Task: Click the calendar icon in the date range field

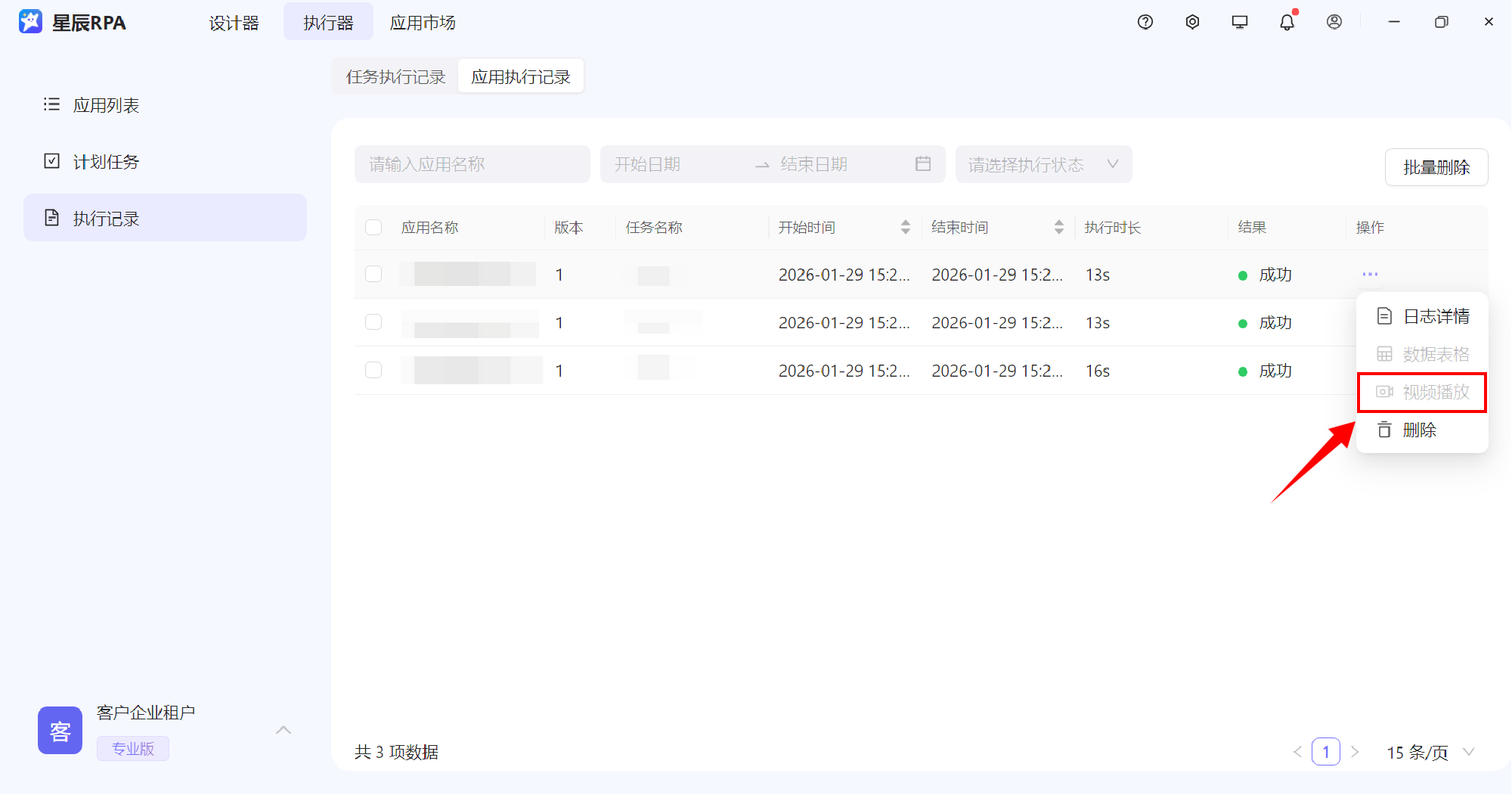Action: [x=922, y=164]
